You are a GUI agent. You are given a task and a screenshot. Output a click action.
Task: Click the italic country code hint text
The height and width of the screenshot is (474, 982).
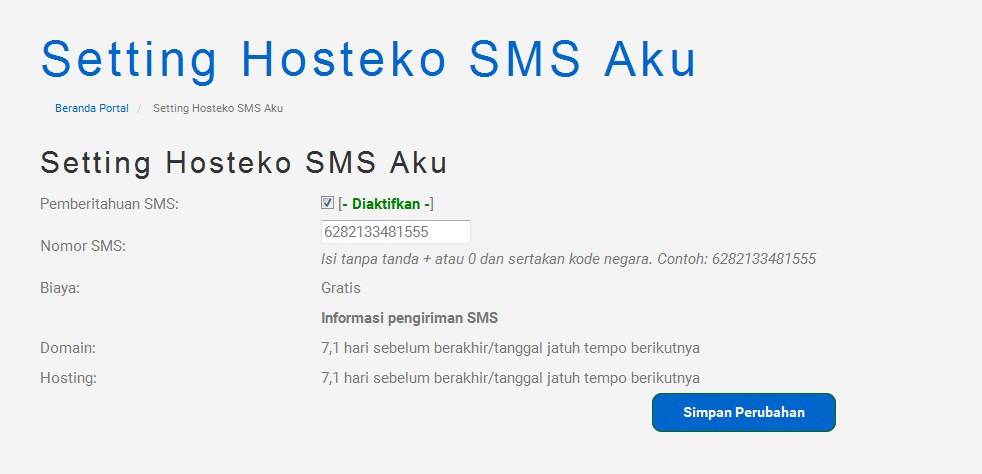(x=569, y=259)
